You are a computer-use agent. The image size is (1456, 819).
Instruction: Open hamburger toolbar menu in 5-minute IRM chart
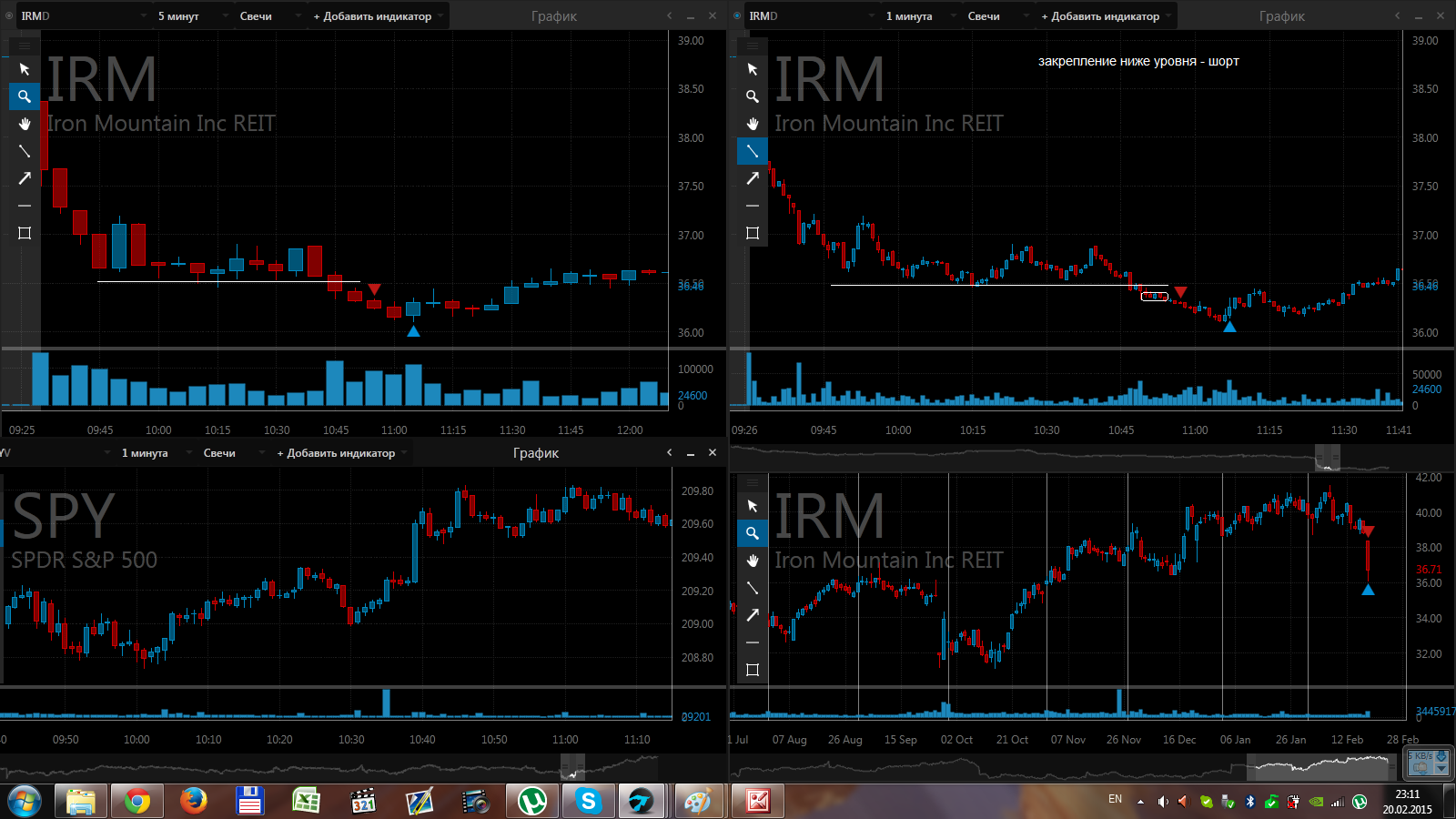point(25,45)
